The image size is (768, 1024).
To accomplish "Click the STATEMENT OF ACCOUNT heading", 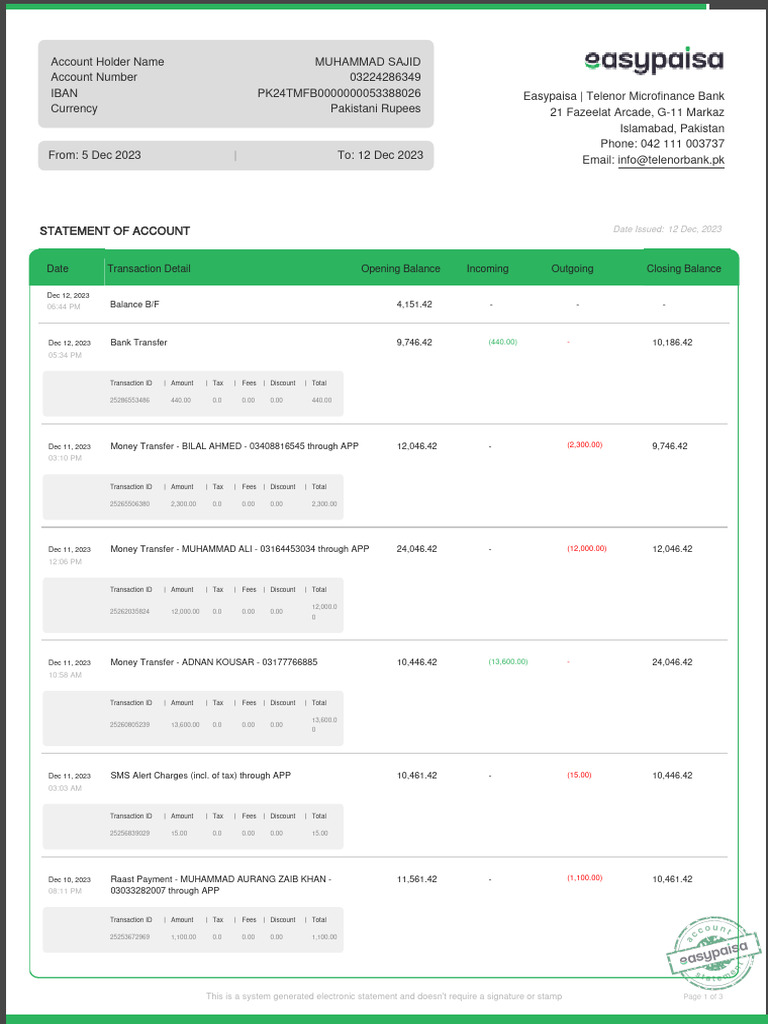I will (x=114, y=231).
